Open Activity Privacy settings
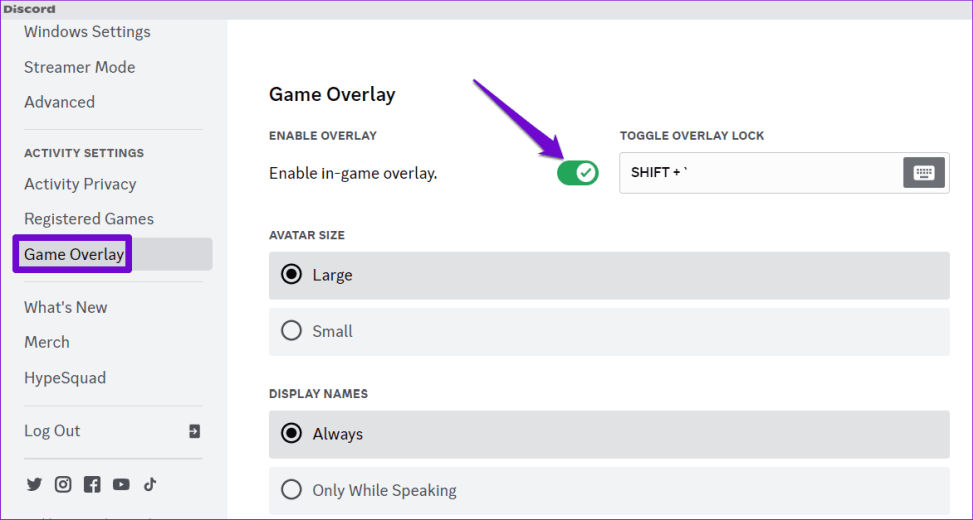This screenshot has height=520, width=973. point(80,184)
